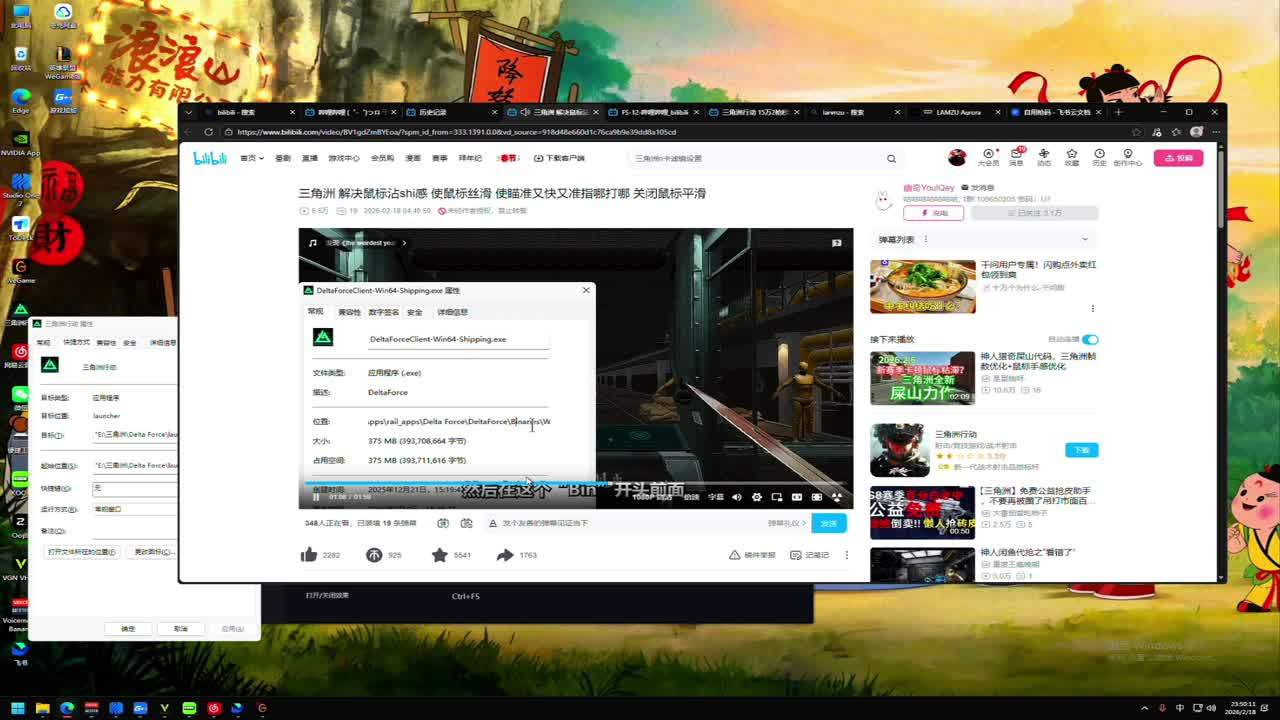
Task: Switch to 快捷方式 tab in properties window
Action: point(76,343)
